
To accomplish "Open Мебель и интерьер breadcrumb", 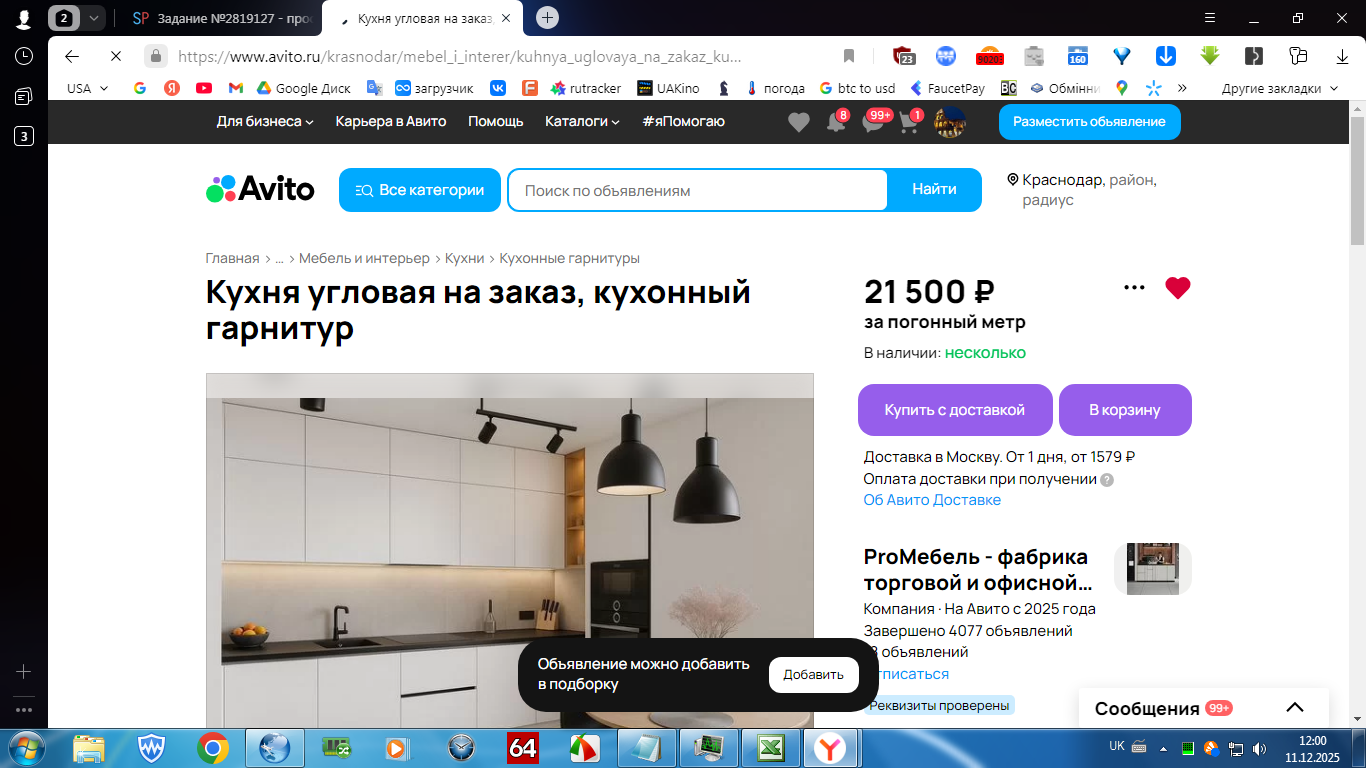I will pos(364,258).
